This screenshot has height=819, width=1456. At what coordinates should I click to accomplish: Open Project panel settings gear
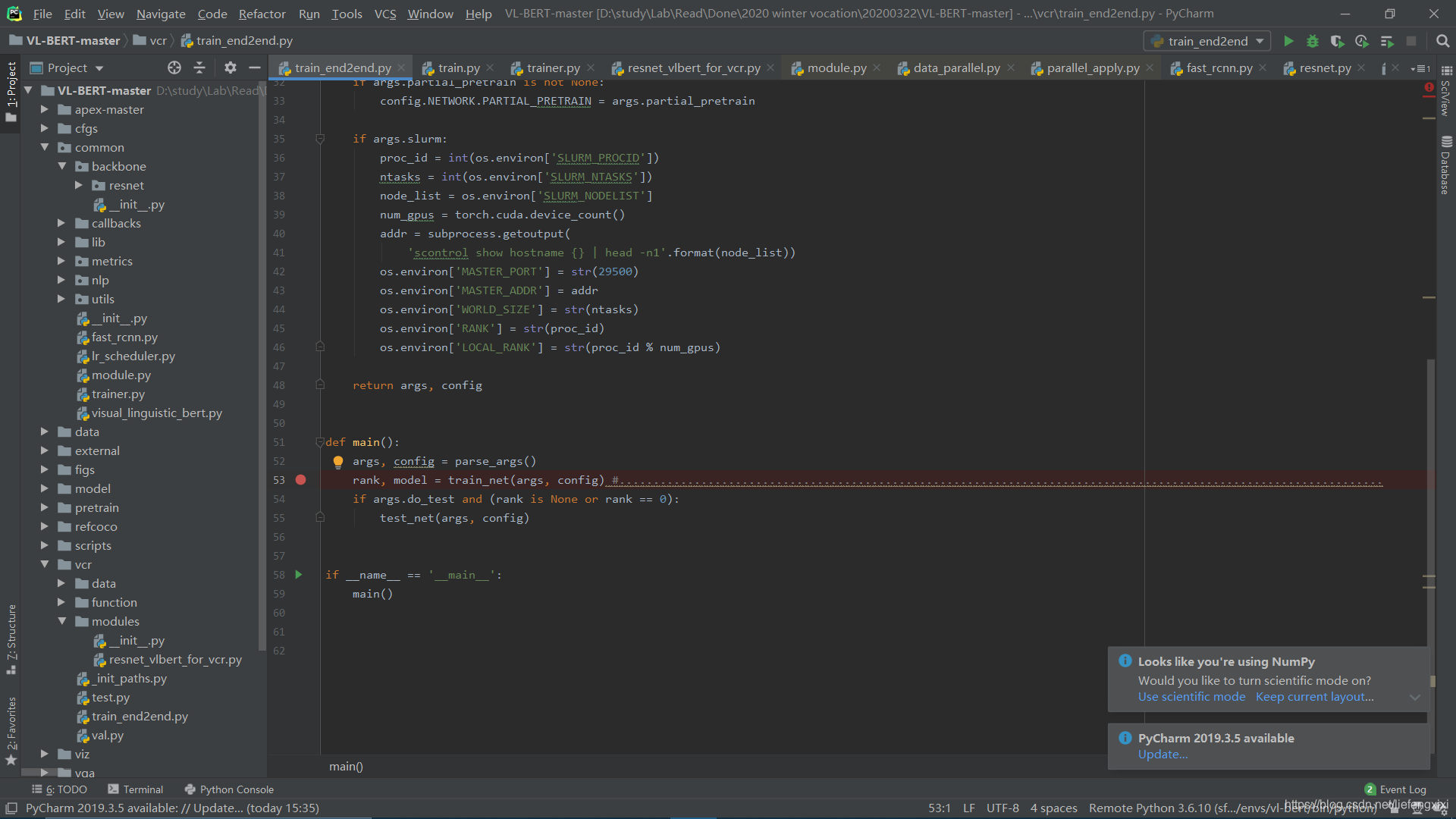pyautogui.click(x=231, y=67)
